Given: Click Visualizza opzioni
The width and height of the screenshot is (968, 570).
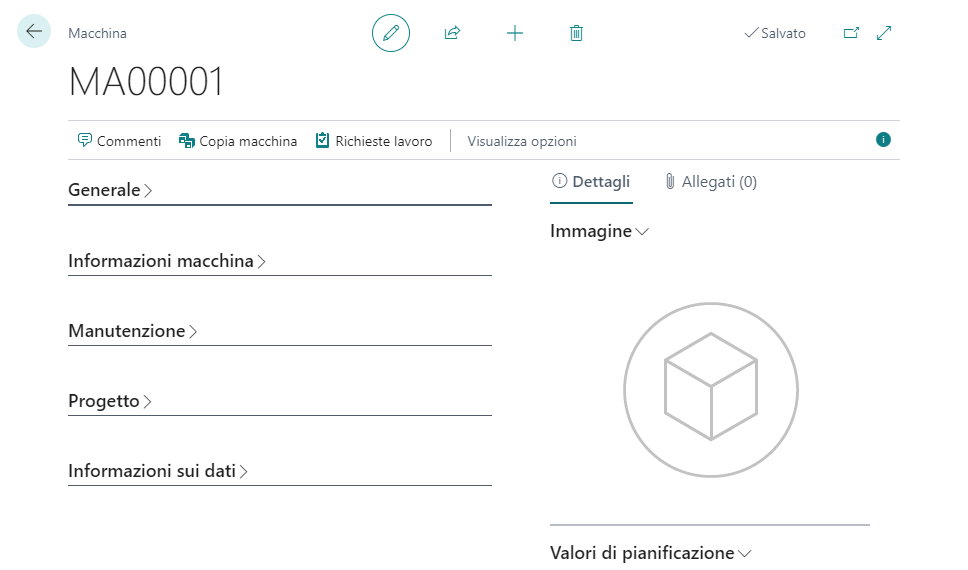Looking at the screenshot, I should (522, 141).
